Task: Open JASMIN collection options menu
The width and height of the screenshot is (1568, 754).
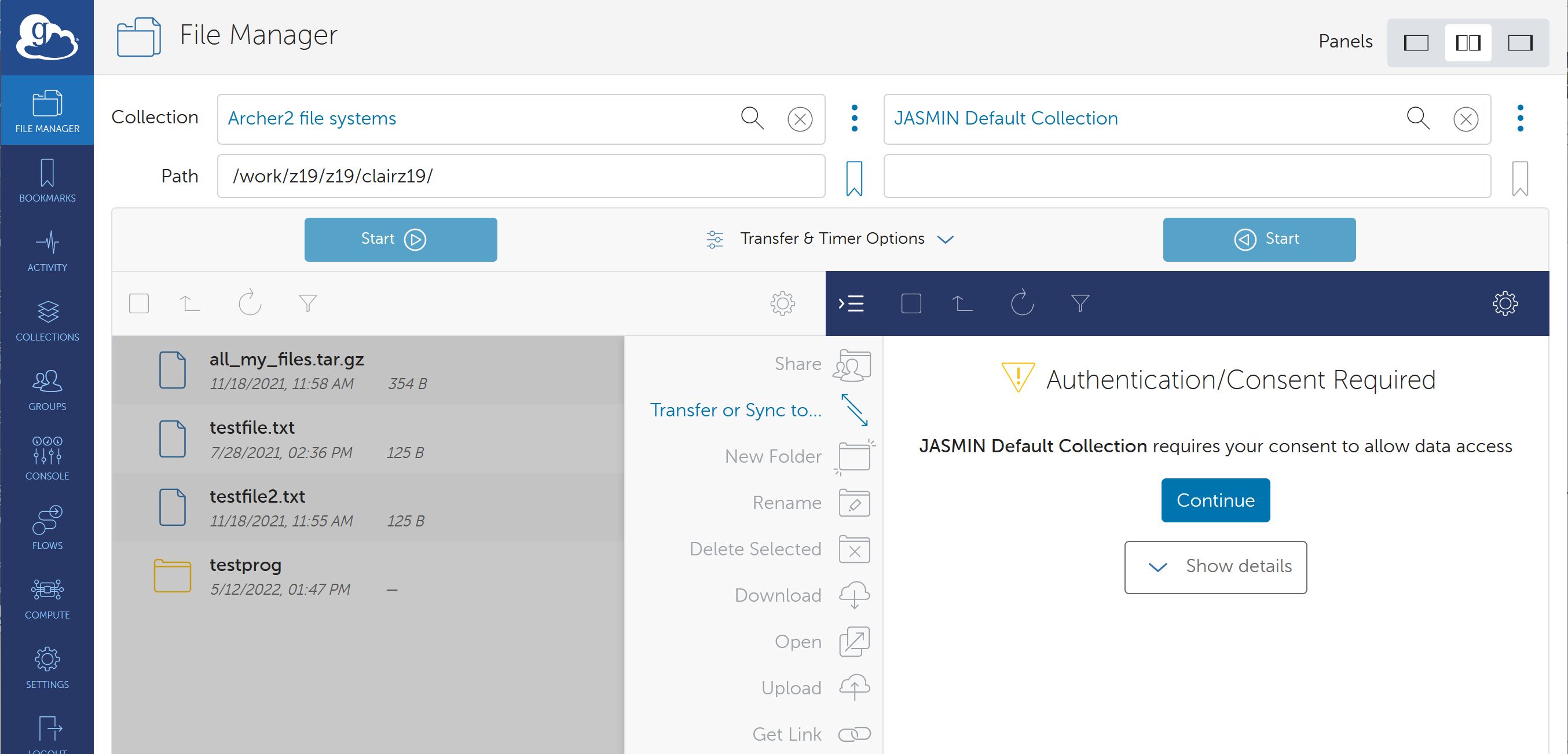Action: coord(1521,118)
